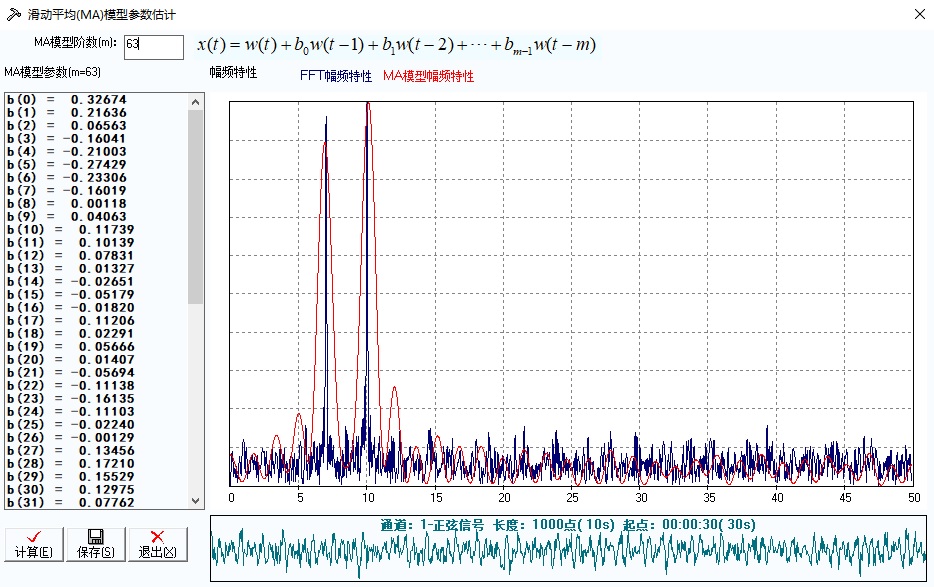Click the x-axis tick label 25
Image resolution: width=934 pixels, height=587 pixels.
(572, 498)
